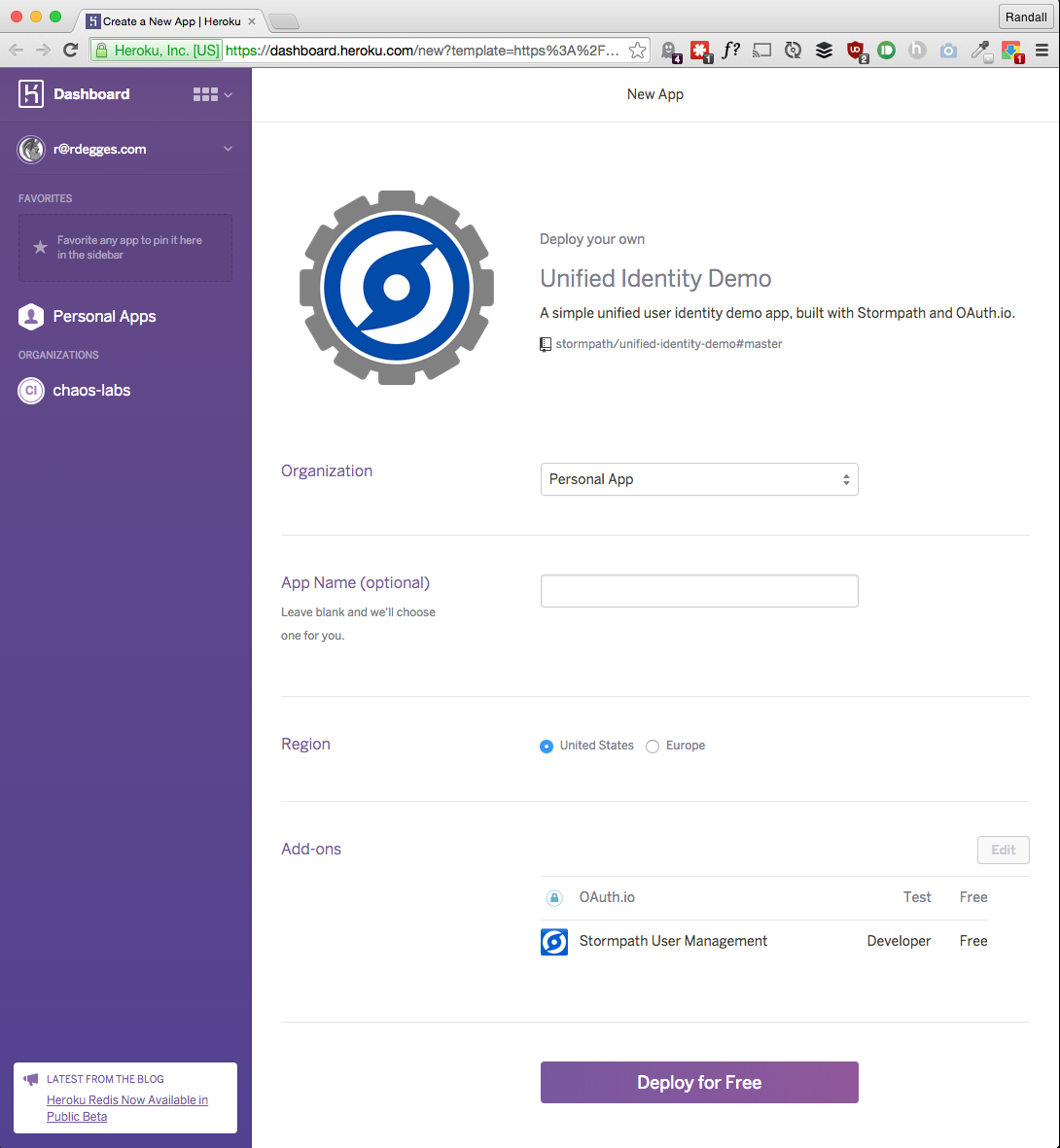This screenshot has height=1148, width=1060.
Task: Click the camera screenshot extension icon
Action: coord(949,50)
